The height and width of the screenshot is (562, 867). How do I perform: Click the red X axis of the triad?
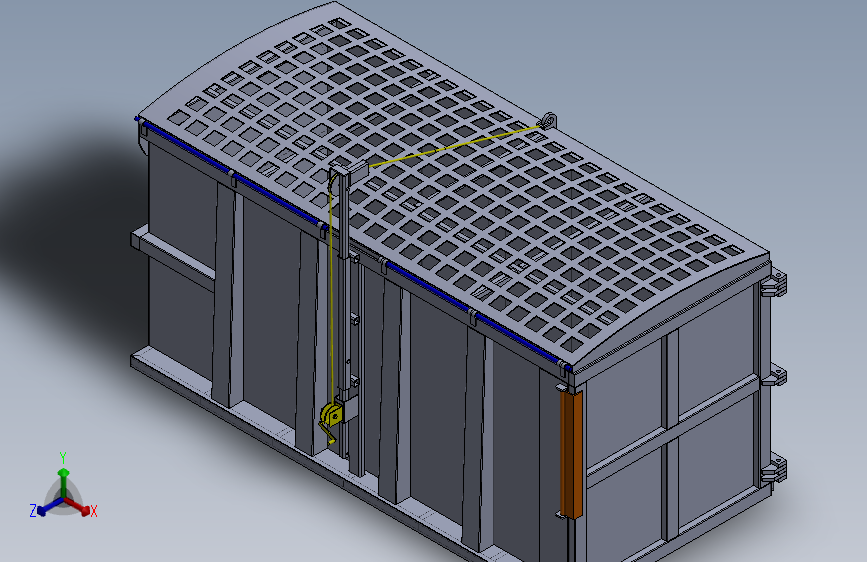79,507
